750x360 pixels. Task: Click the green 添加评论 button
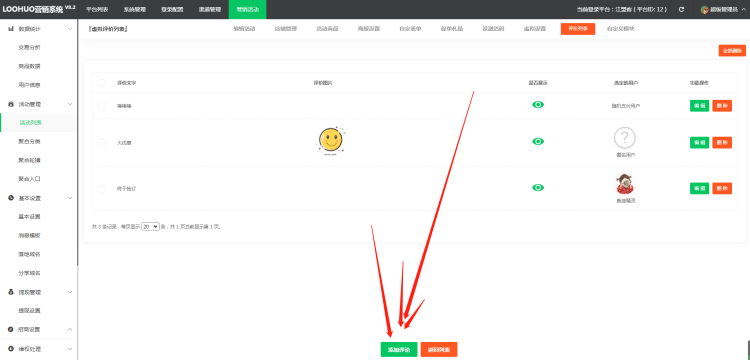coord(399,349)
